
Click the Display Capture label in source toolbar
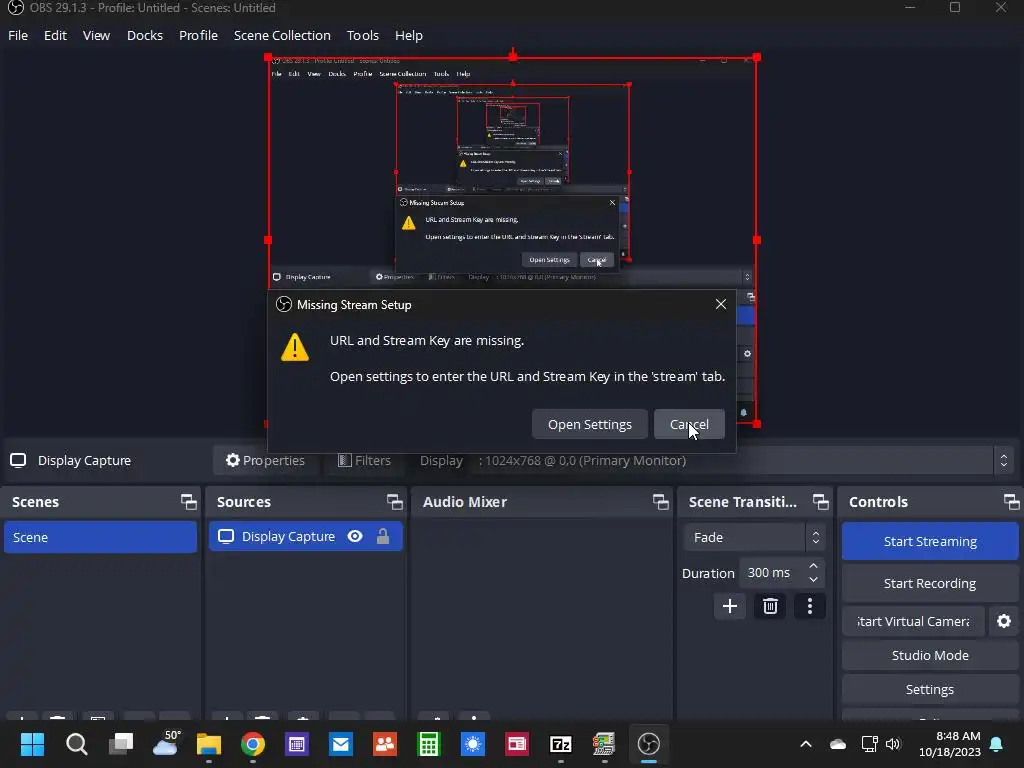[x=84, y=460]
